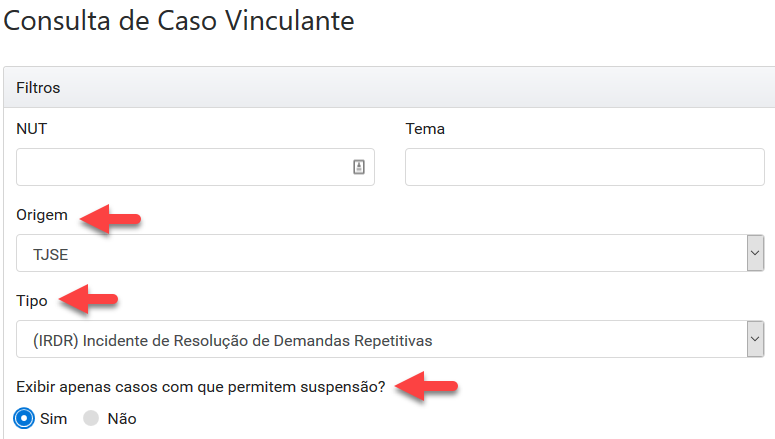Click the Consulta de Caso Vinculante heading
Screen dimensions: 775x439
click(x=180, y=20)
